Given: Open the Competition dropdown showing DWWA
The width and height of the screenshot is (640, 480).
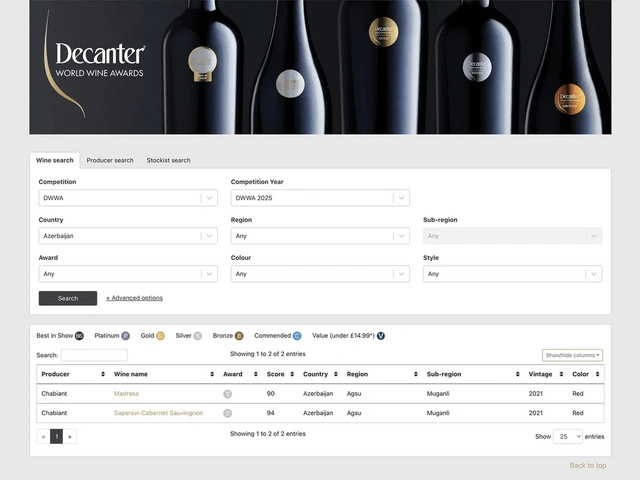Looking at the screenshot, I should [x=128, y=198].
